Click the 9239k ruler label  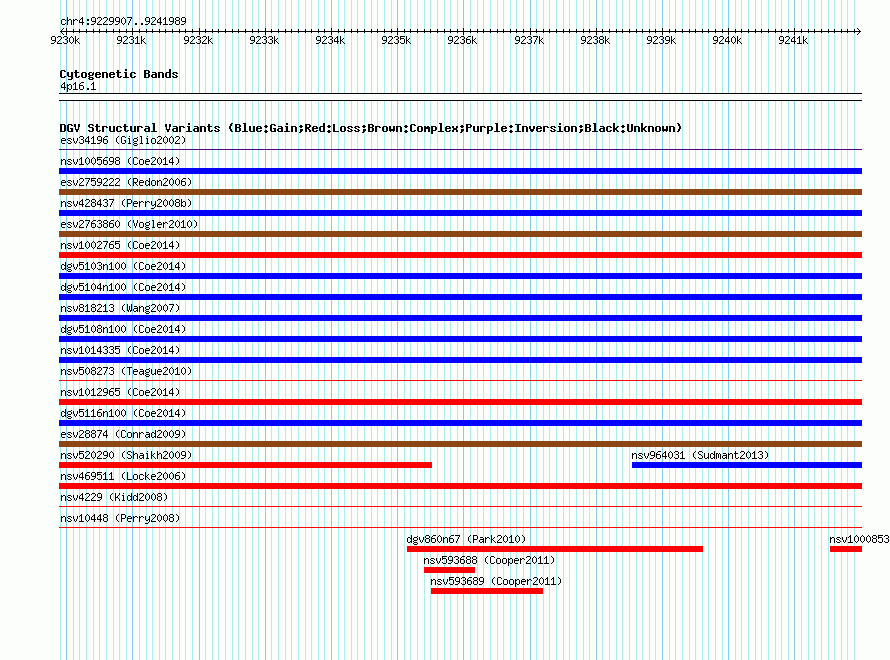661,40
